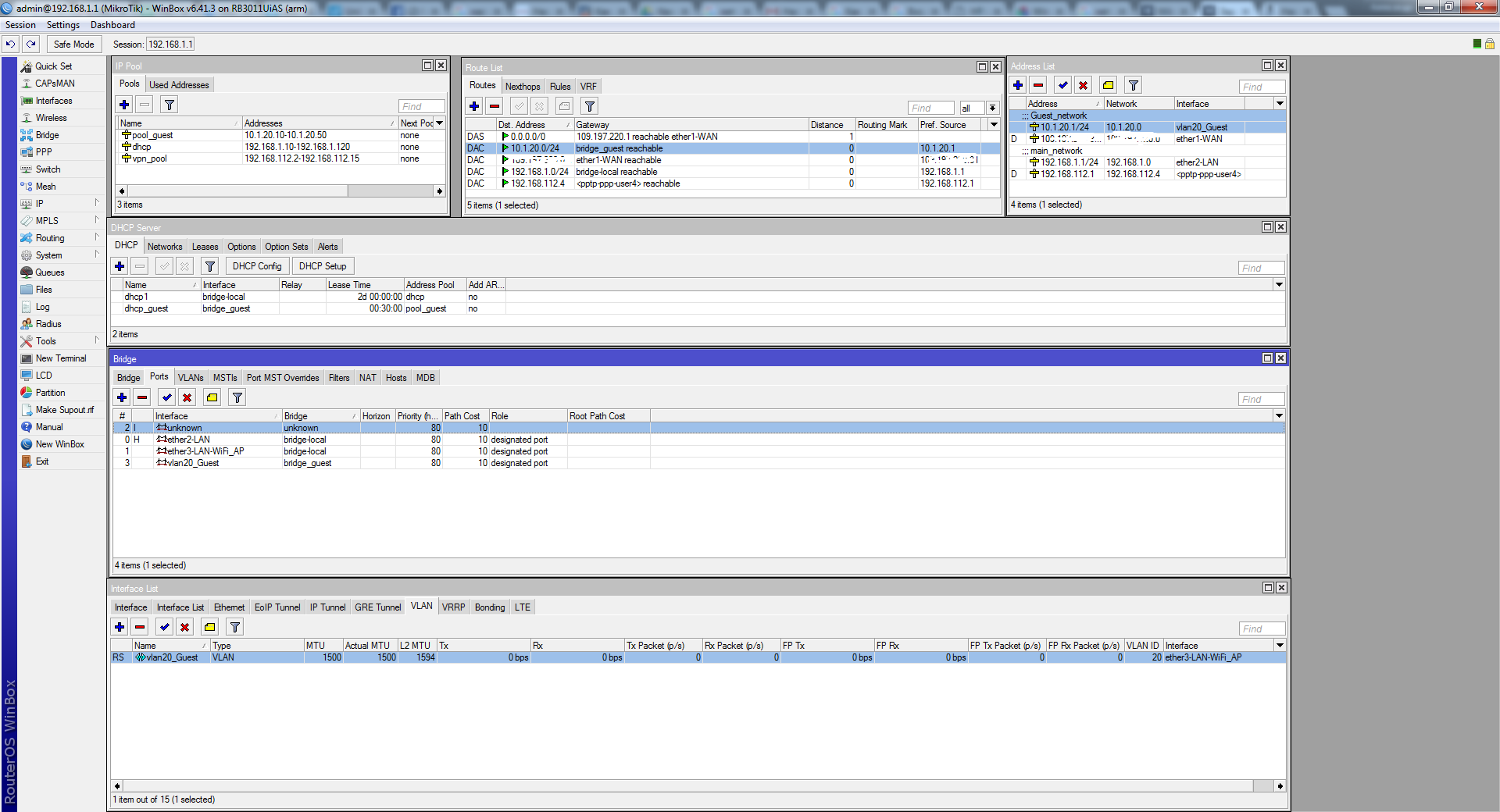Open Wireless from the sidebar
This screenshot has height=812, width=1500.
coord(51,118)
